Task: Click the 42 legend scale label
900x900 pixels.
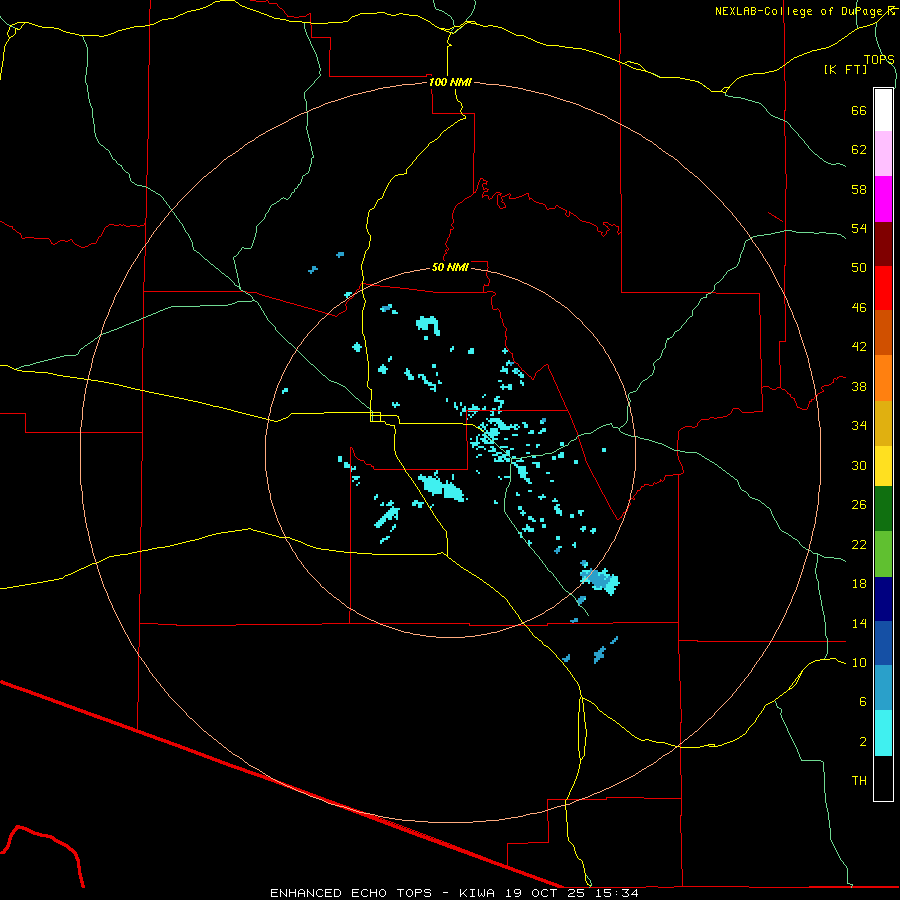Action: tap(859, 347)
